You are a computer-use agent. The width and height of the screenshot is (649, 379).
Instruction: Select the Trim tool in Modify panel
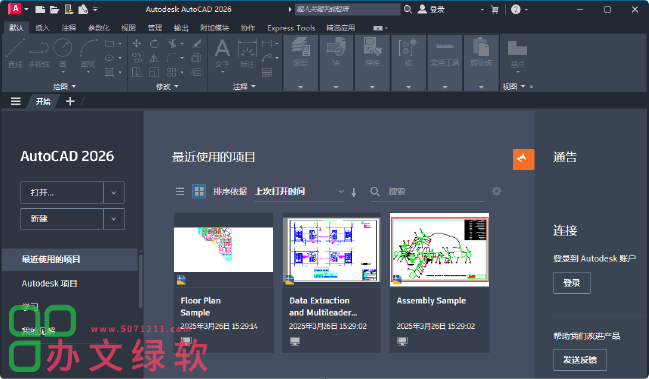point(172,43)
